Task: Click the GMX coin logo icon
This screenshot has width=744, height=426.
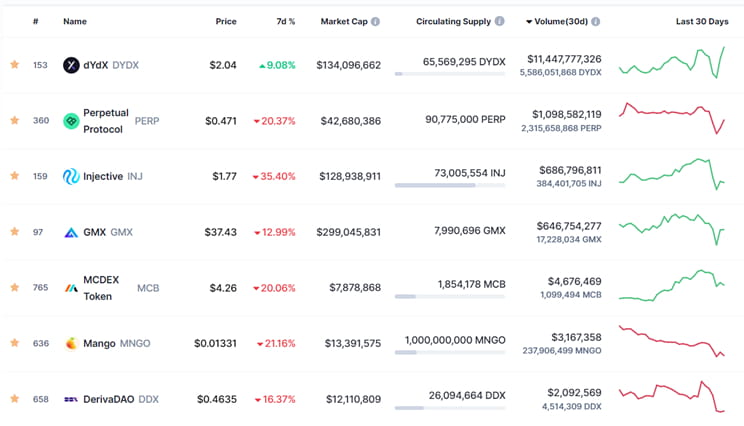Action: [x=71, y=232]
